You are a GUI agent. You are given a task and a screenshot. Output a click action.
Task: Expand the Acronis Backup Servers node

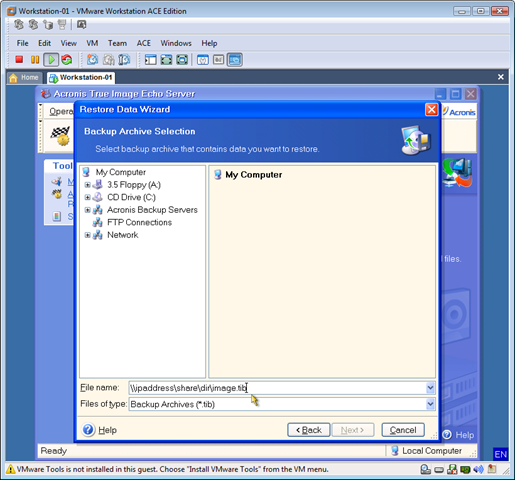[87, 210]
